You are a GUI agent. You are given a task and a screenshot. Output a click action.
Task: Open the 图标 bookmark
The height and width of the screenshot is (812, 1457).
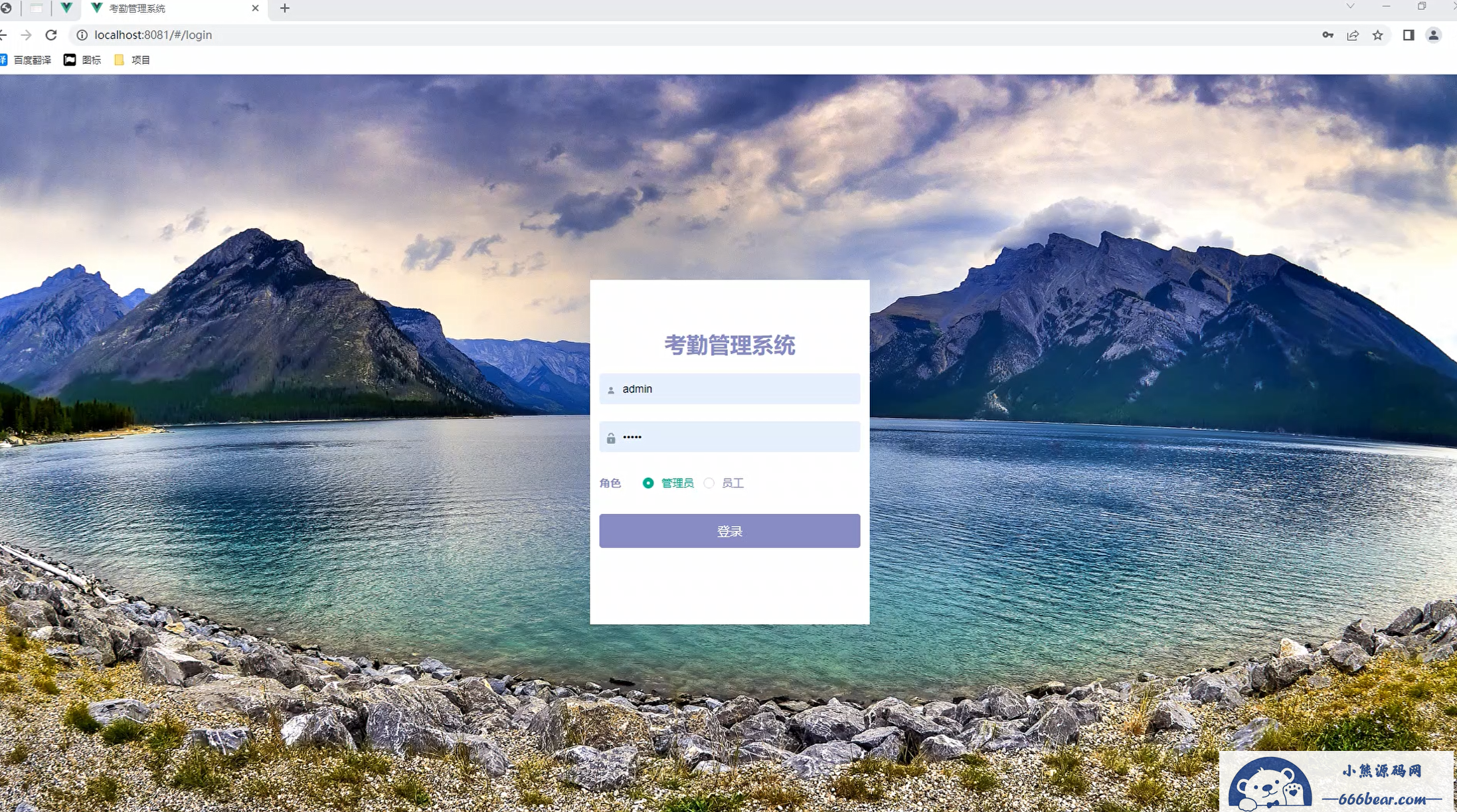pos(82,60)
